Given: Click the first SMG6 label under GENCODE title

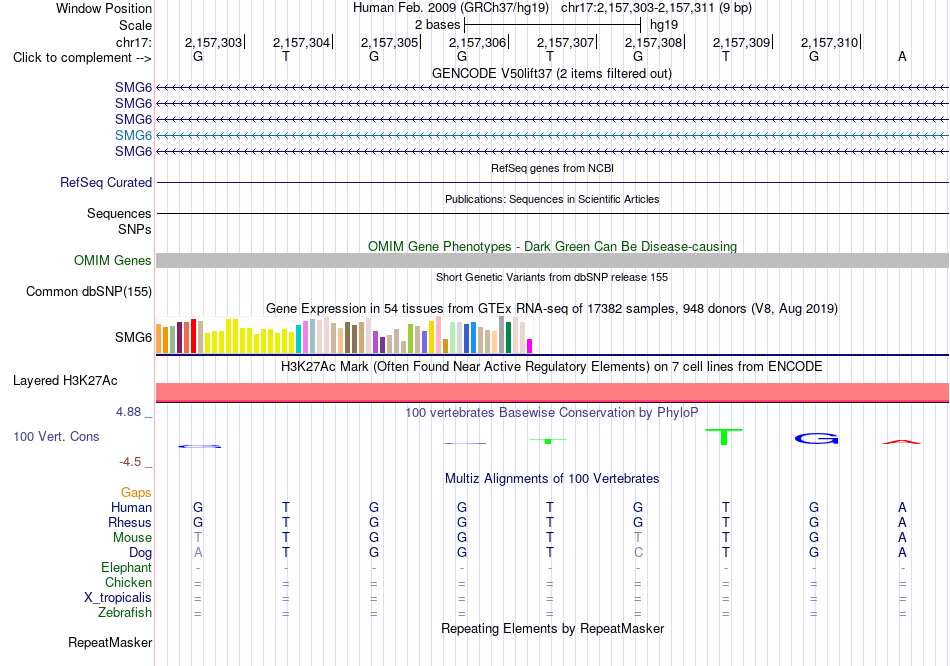Looking at the screenshot, I should [133, 87].
